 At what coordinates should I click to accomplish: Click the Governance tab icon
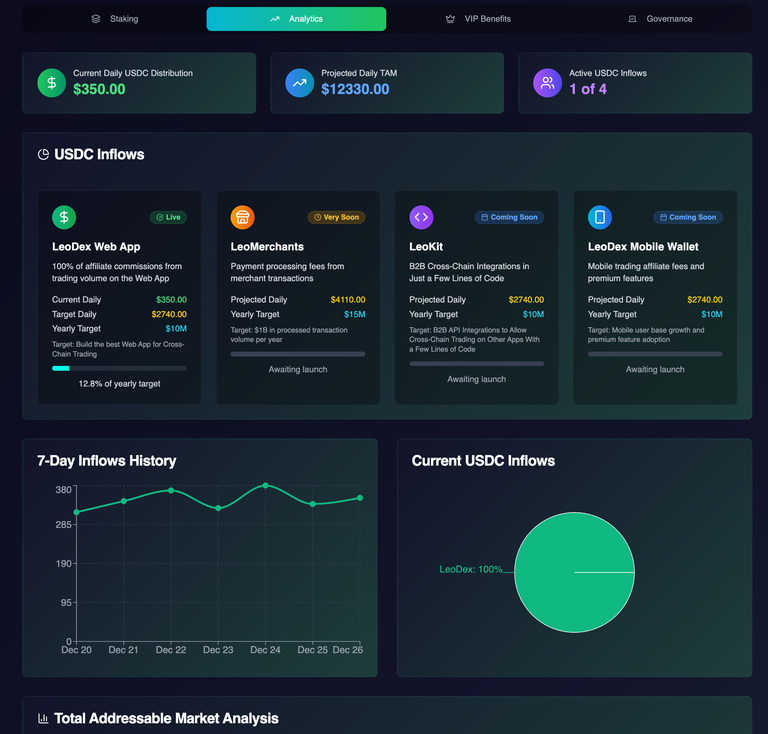pos(632,19)
